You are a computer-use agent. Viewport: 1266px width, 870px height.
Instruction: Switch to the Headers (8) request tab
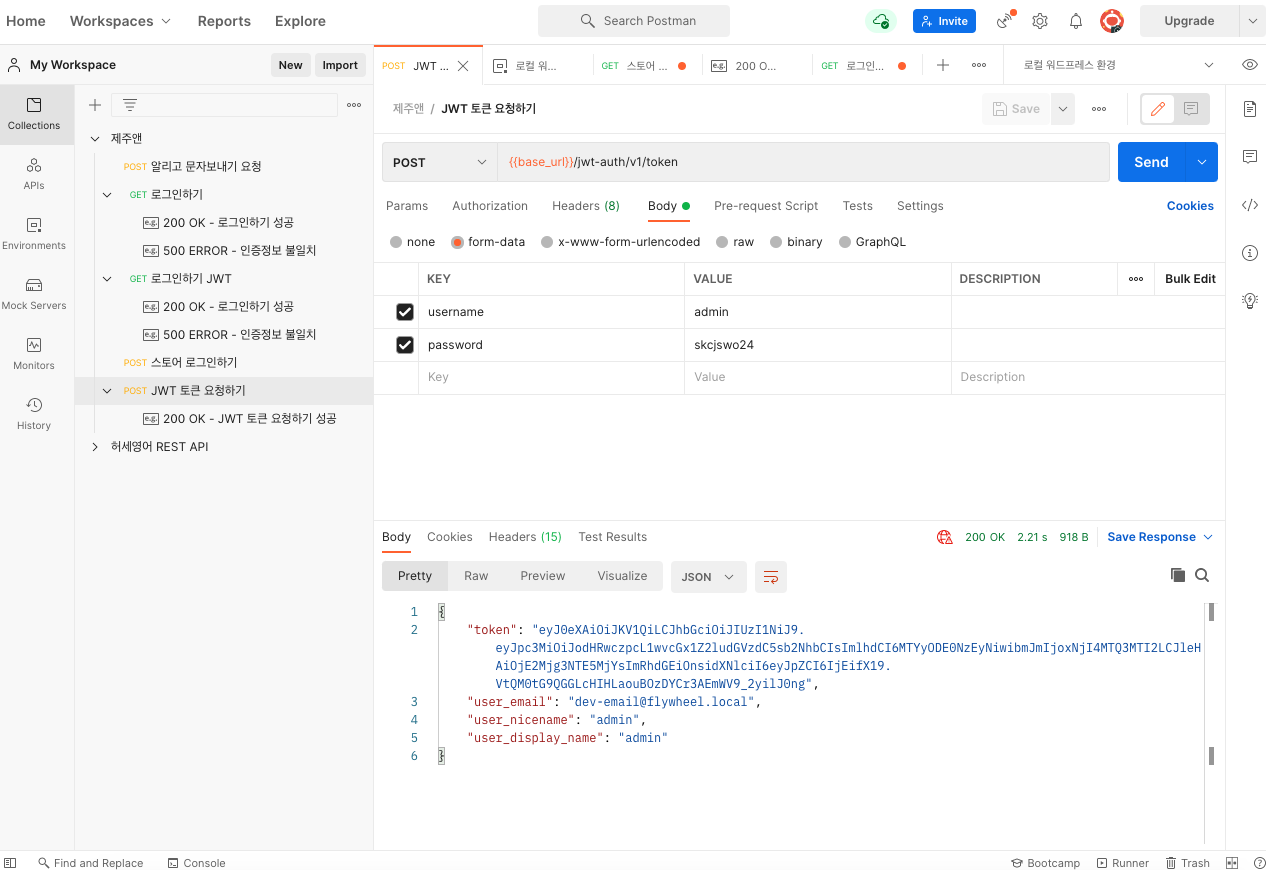[x=586, y=206]
